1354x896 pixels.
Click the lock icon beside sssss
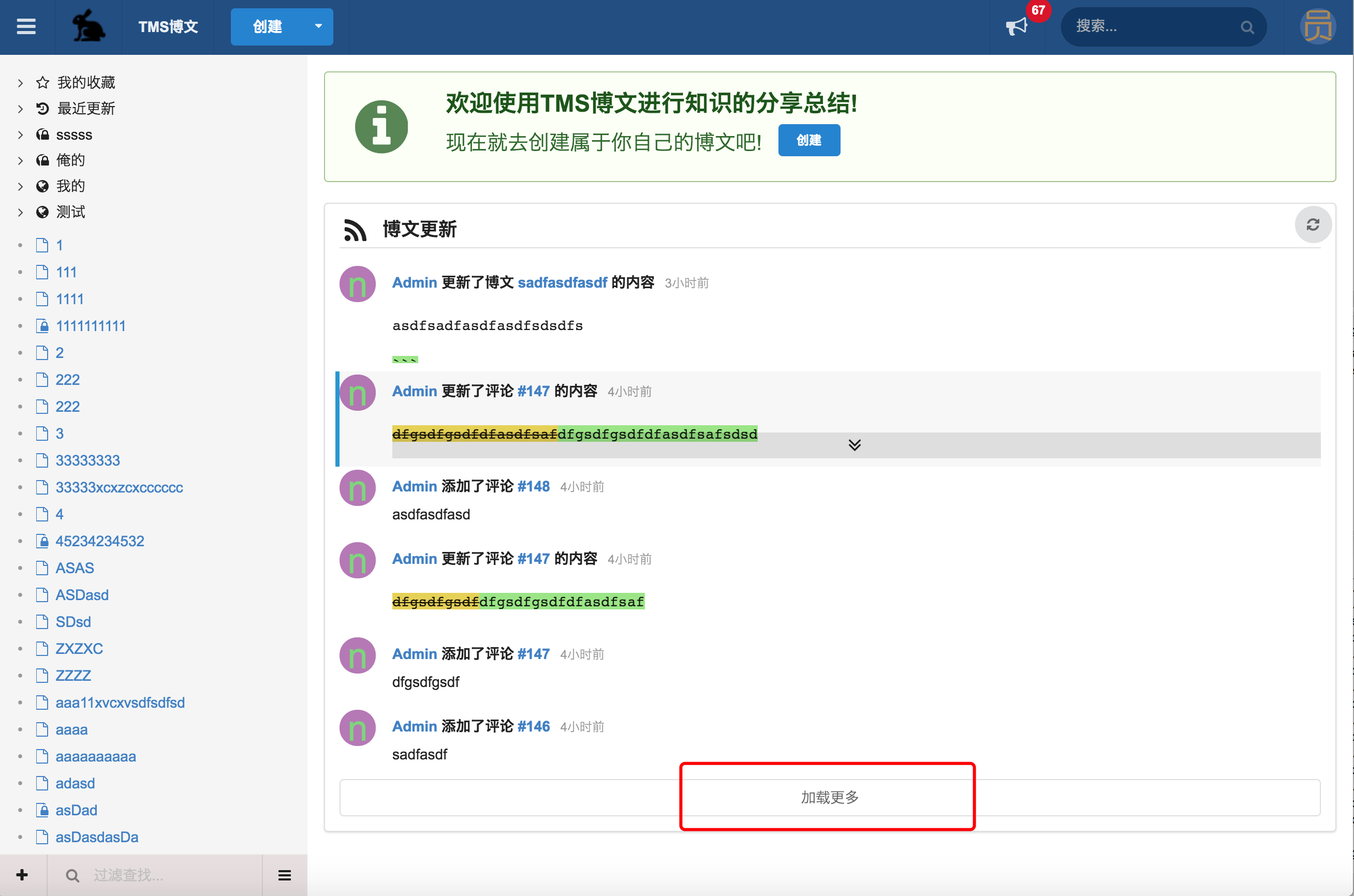tap(42, 135)
